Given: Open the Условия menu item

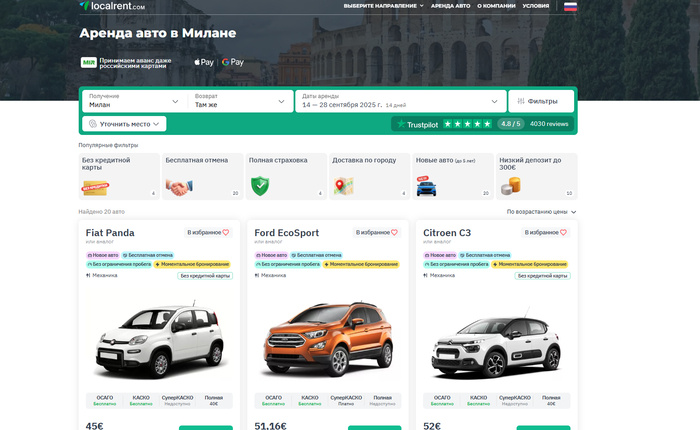Looking at the screenshot, I should (x=536, y=6).
